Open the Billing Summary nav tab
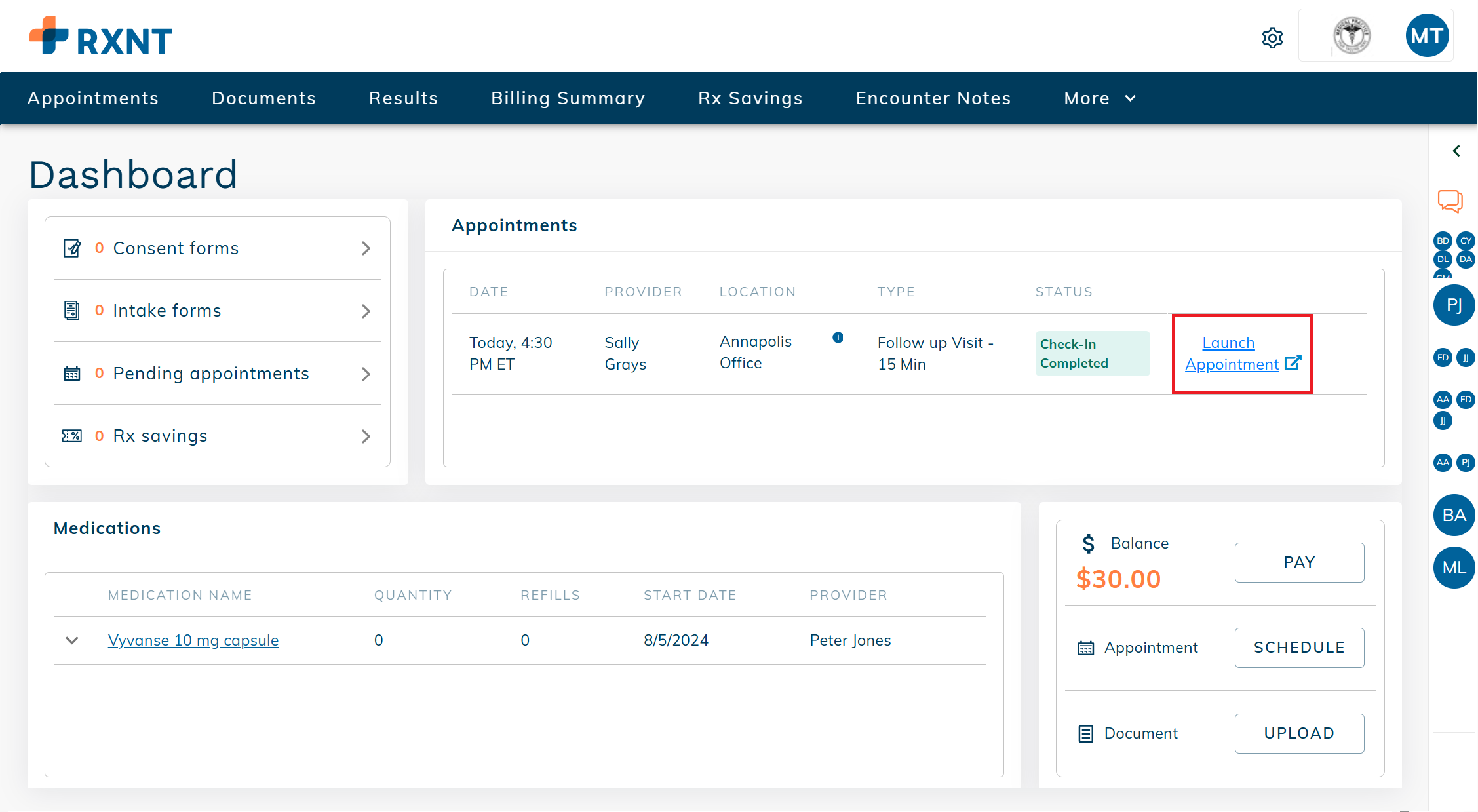The width and height of the screenshot is (1478, 812). pyautogui.click(x=568, y=98)
